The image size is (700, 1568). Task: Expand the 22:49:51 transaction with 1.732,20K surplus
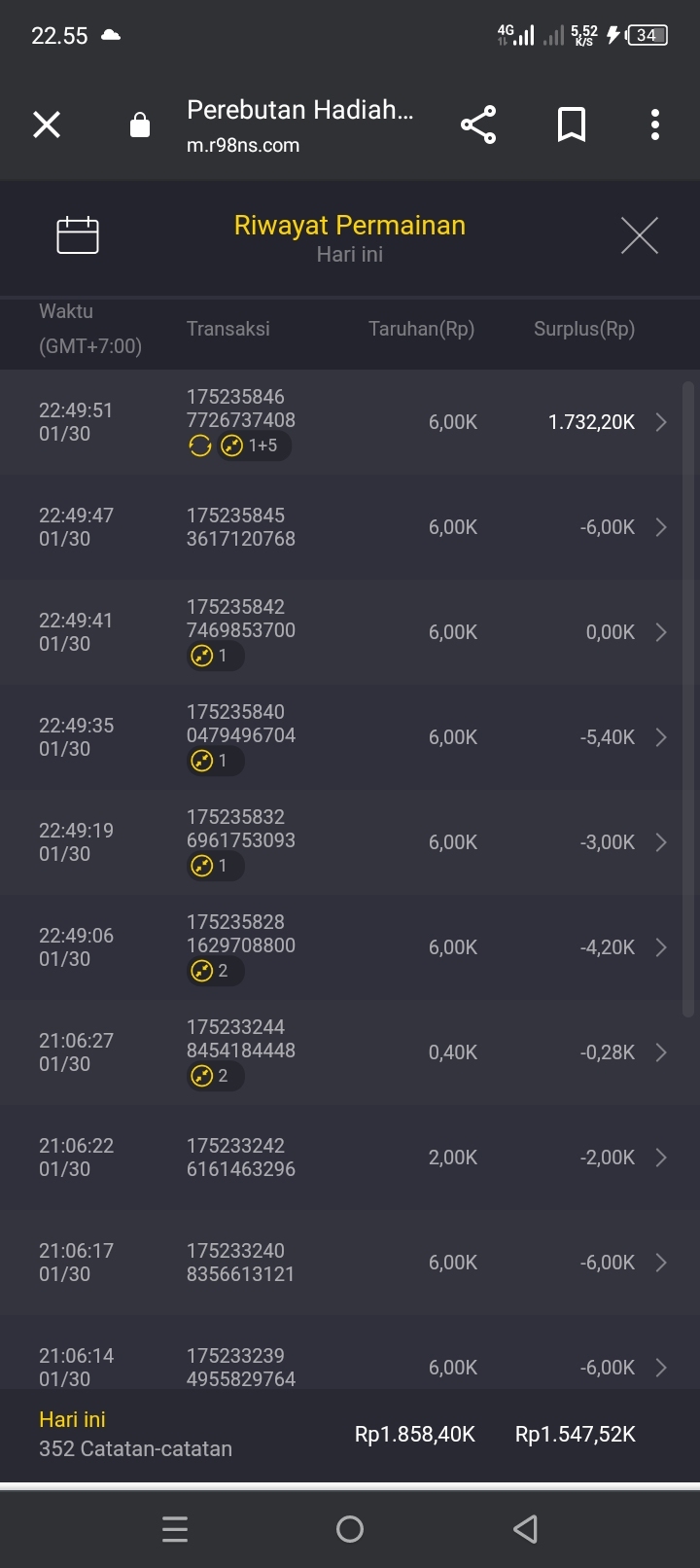[x=661, y=422]
